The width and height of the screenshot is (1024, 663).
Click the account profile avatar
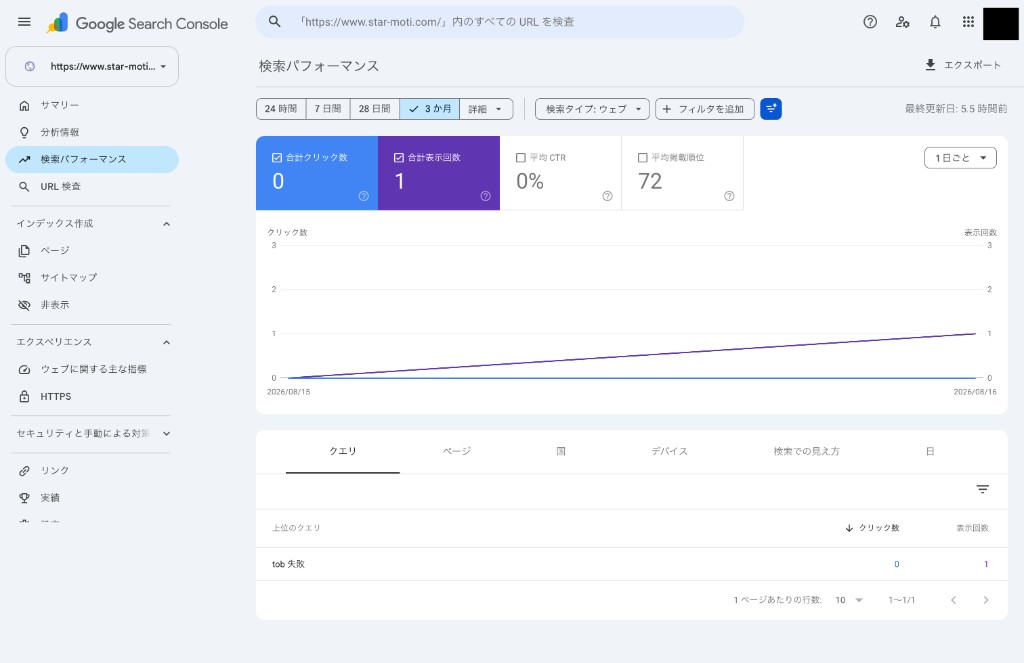[1000, 24]
